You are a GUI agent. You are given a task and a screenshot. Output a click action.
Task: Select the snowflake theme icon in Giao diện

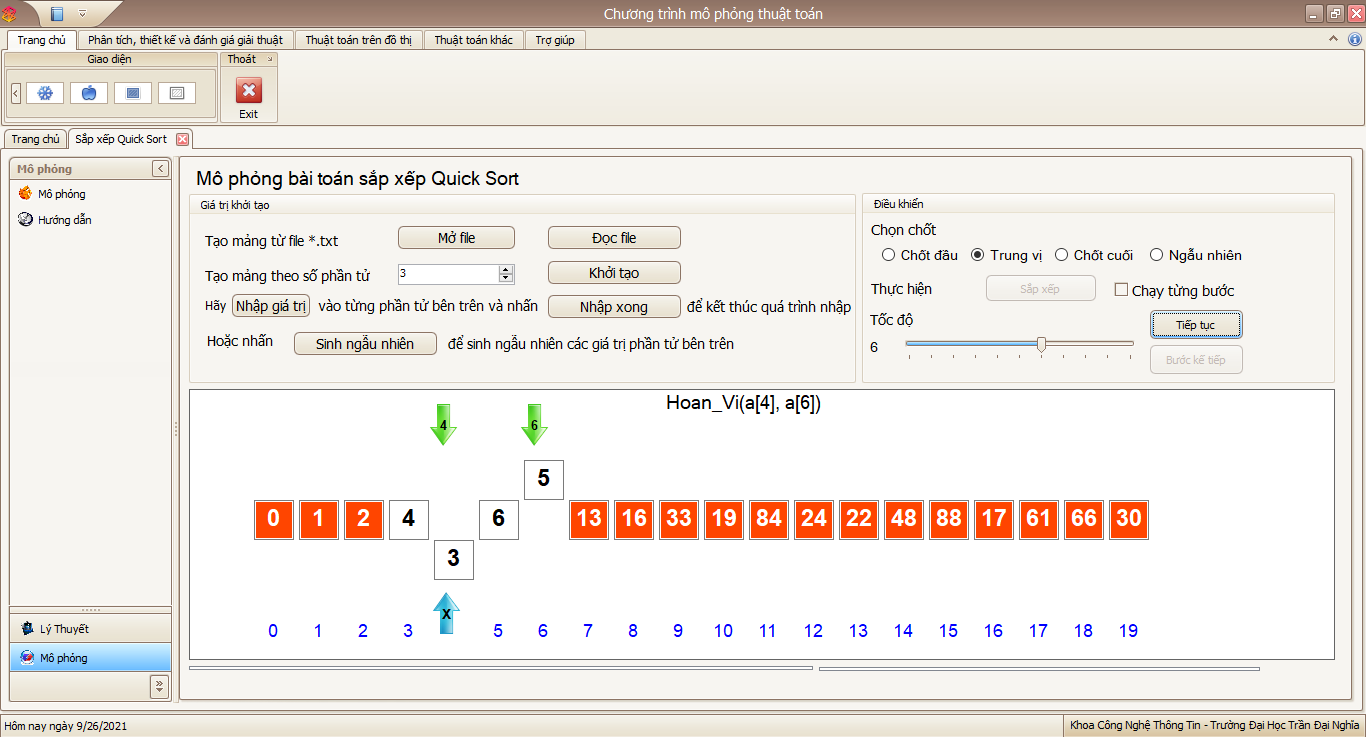tap(43, 92)
